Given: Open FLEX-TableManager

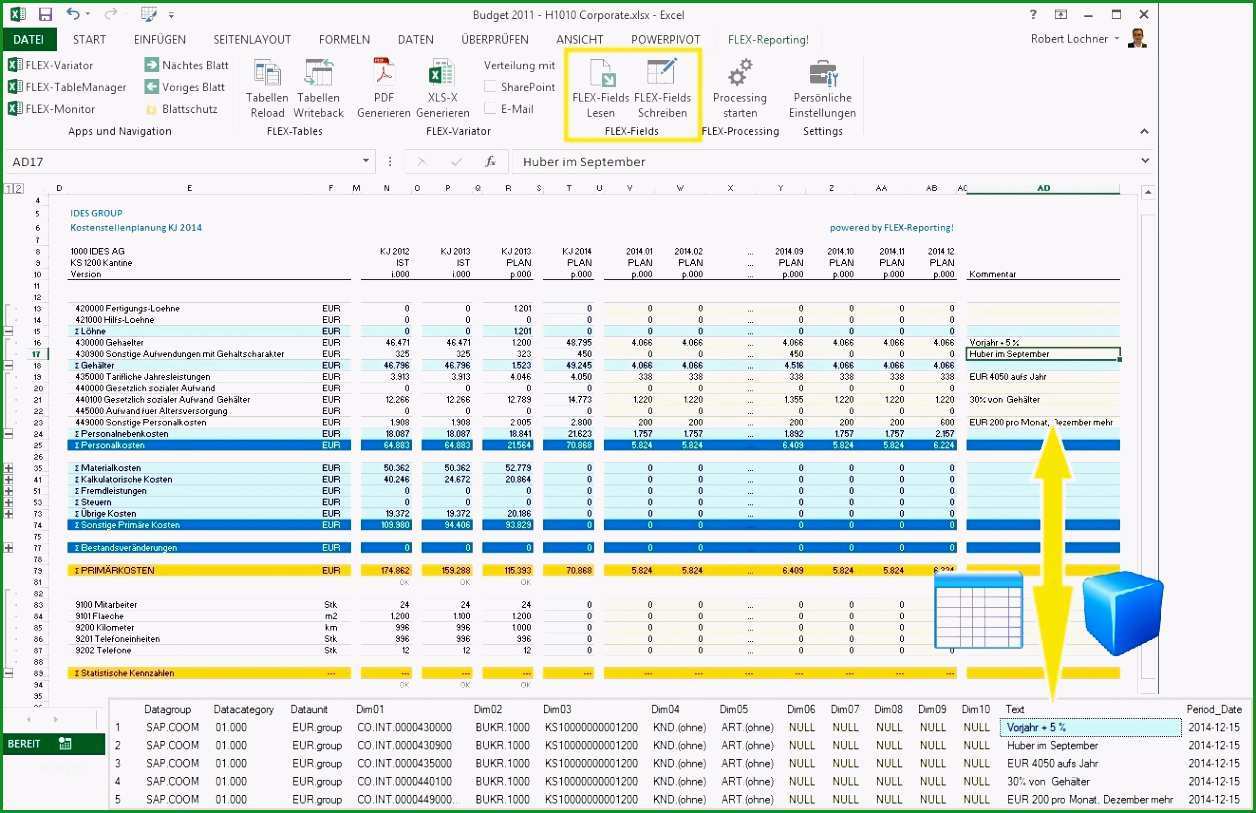Looking at the screenshot, I should (x=67, y=87).
